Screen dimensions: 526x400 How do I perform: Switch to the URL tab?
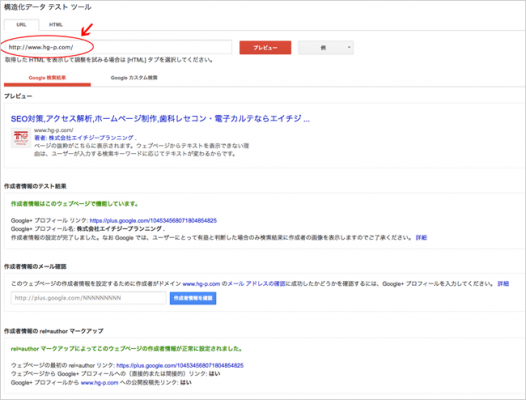[x=21, y=25]
